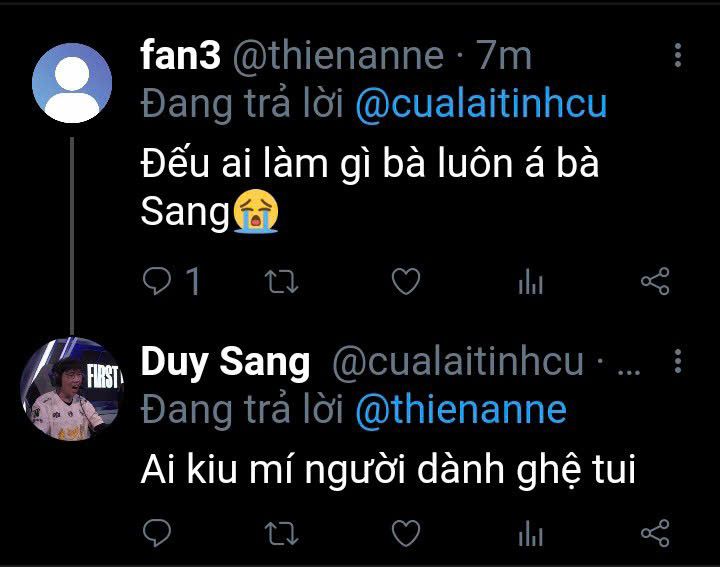This screenshot has height=567, width=720.
Task: Open the @cualaitinhcu mention link
Action: [481, 104]
